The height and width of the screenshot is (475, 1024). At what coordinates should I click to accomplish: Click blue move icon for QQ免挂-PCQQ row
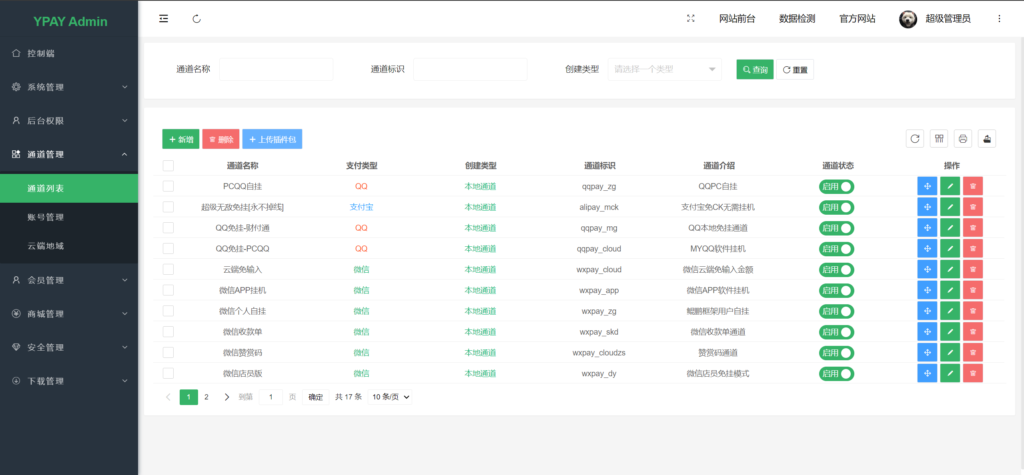tap(927, 248)
